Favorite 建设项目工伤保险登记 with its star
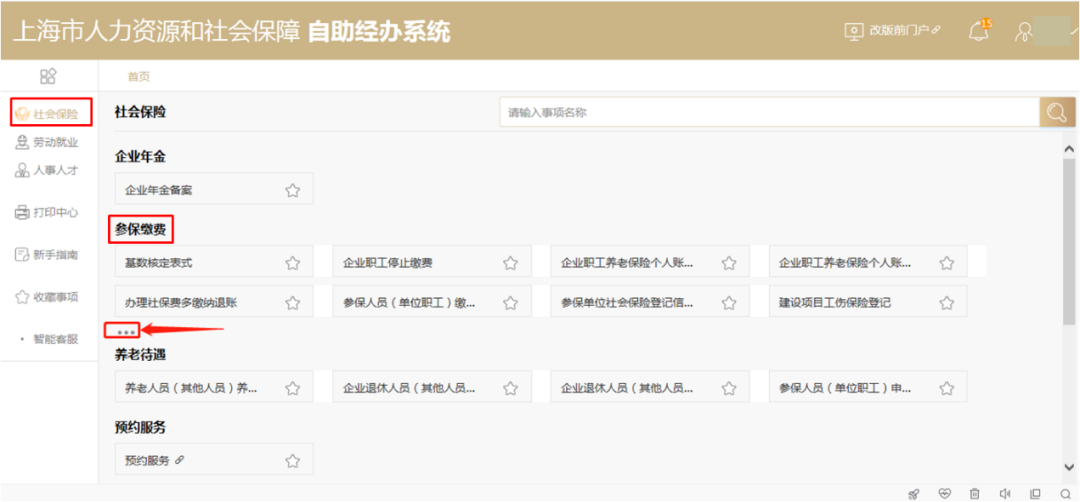 (947, 303)
